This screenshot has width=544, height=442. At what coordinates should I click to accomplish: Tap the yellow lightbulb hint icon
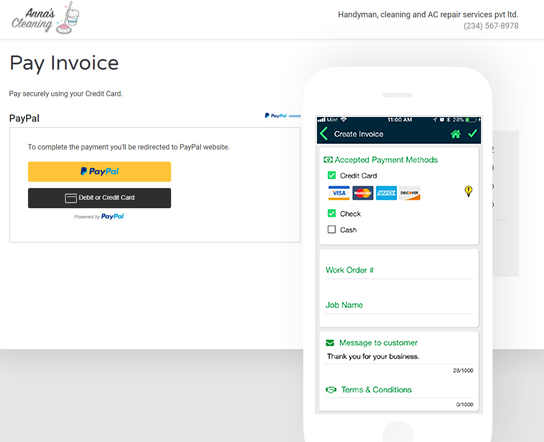point(468,191)
